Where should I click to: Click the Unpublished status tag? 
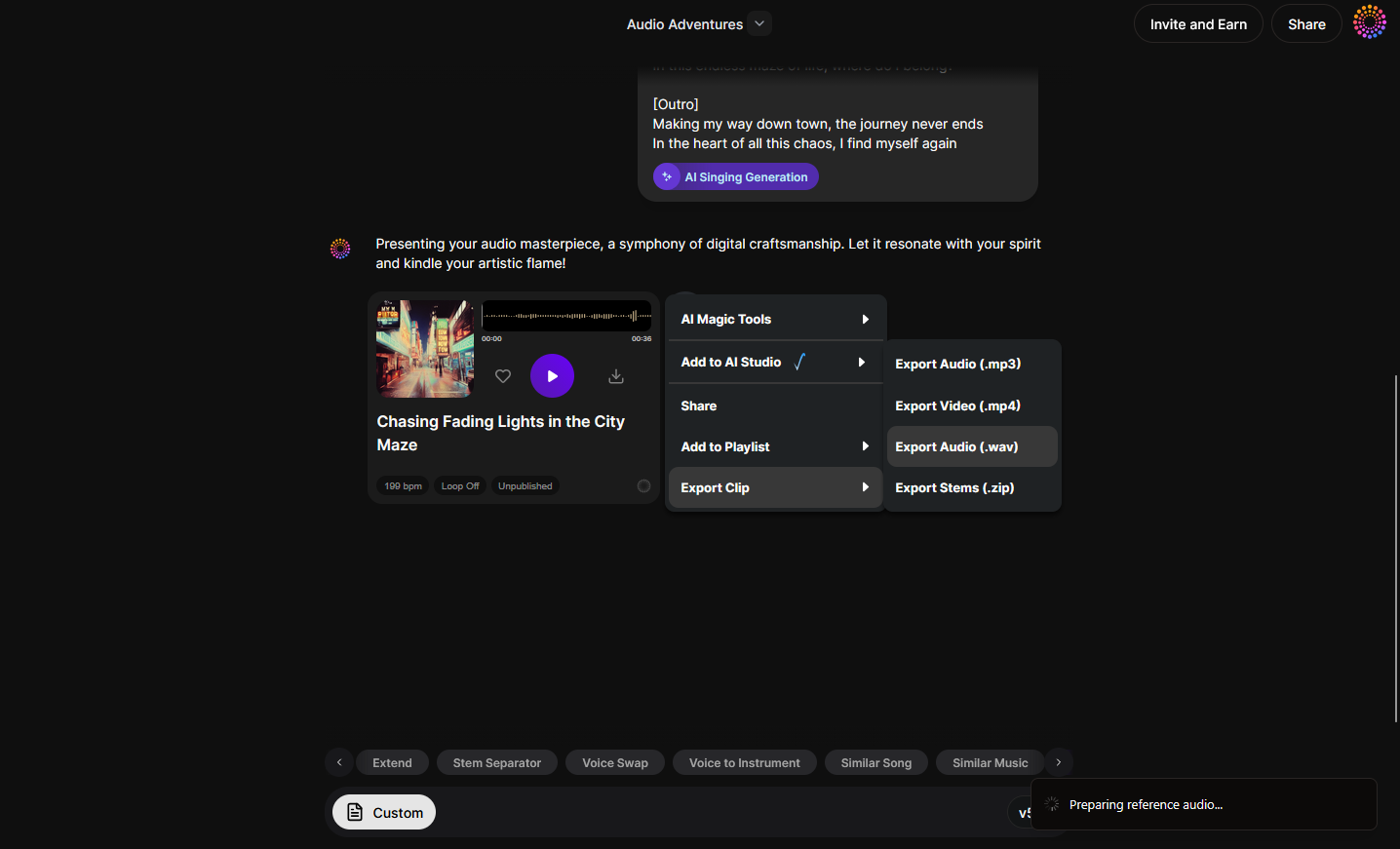(525, 485)
